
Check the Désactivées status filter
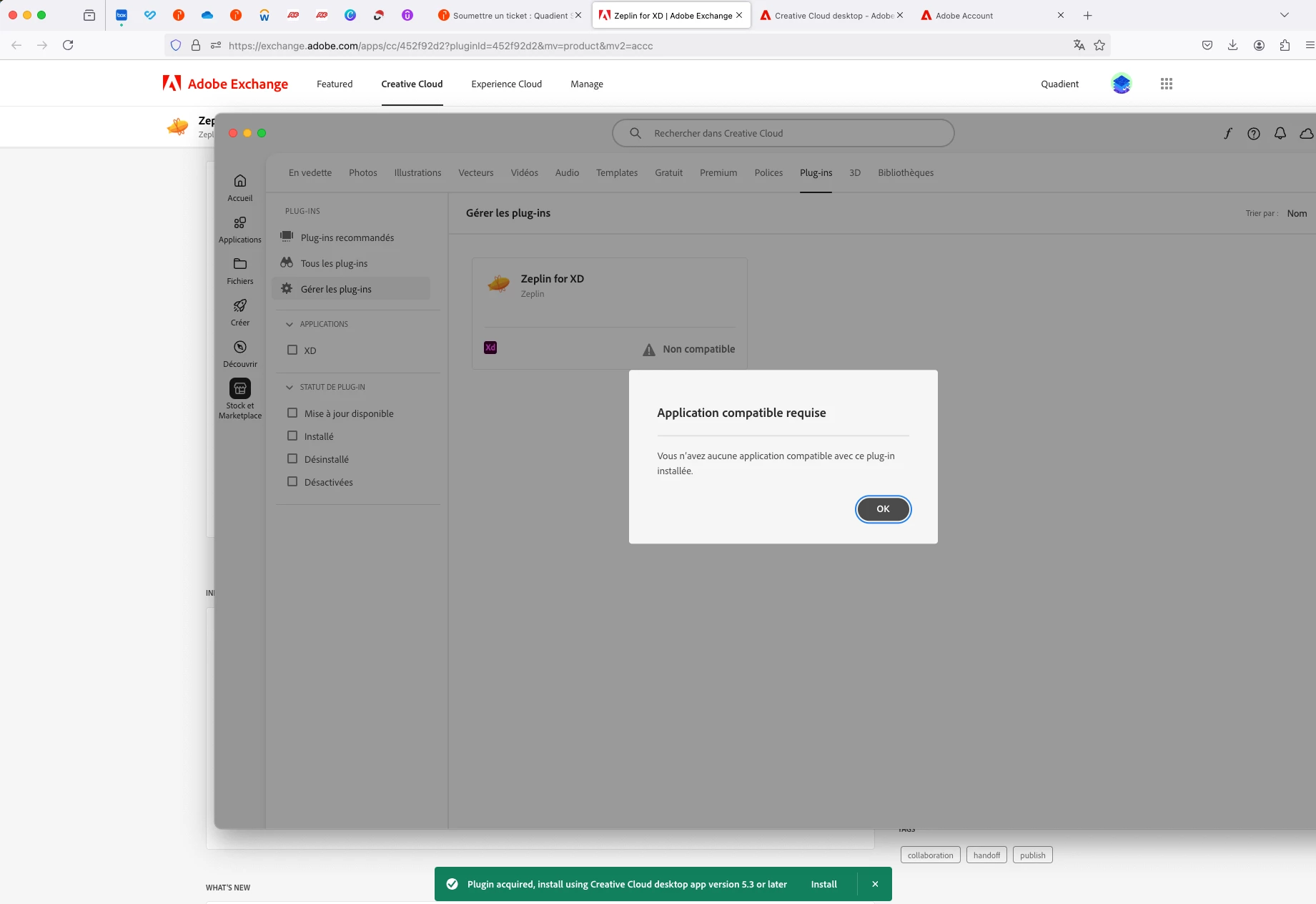(x=292, y=481)
